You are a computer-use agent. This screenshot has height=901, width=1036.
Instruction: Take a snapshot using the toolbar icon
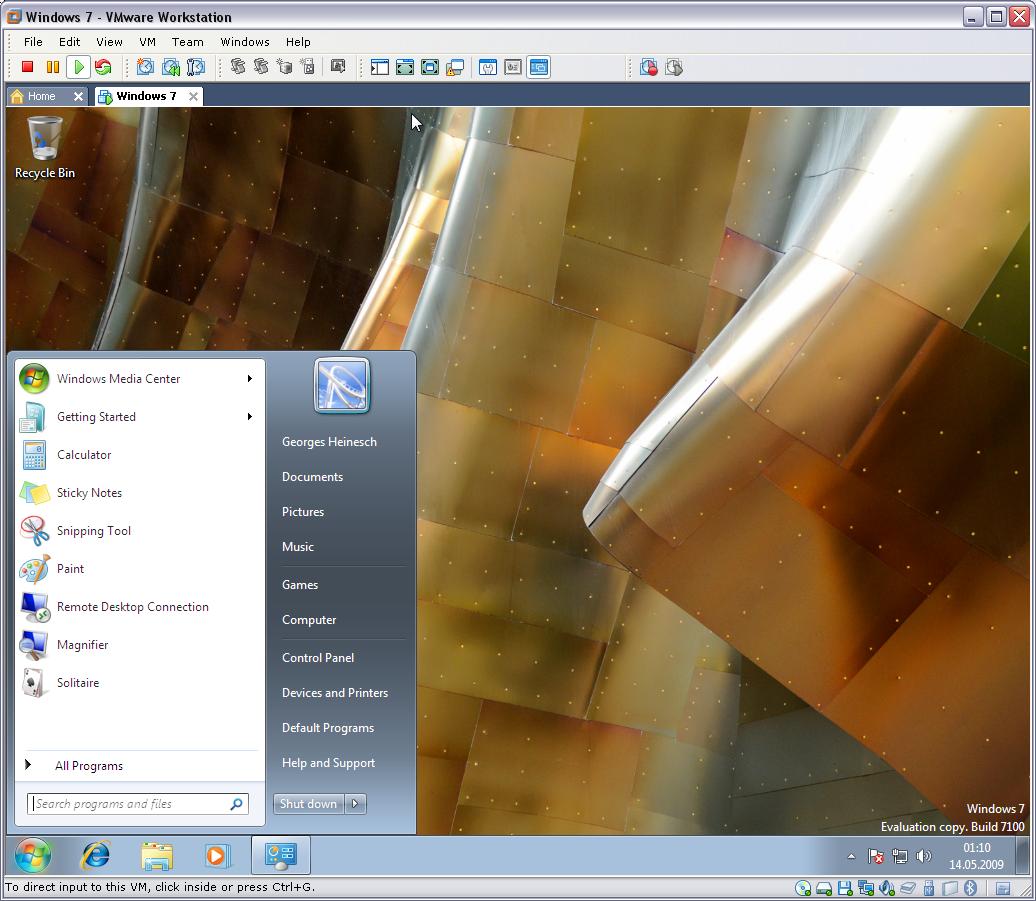pos(145,67)
